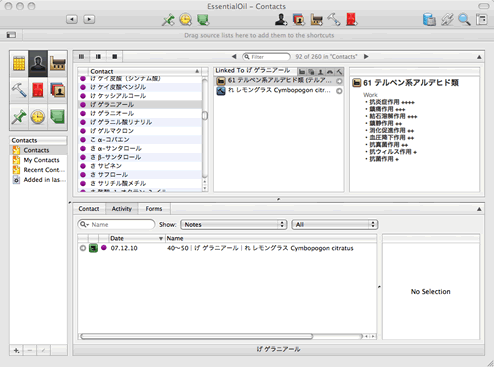Viewport: 494px width, 367px height.
Task: Show next record with right triangle
Action: coord(366,57)
